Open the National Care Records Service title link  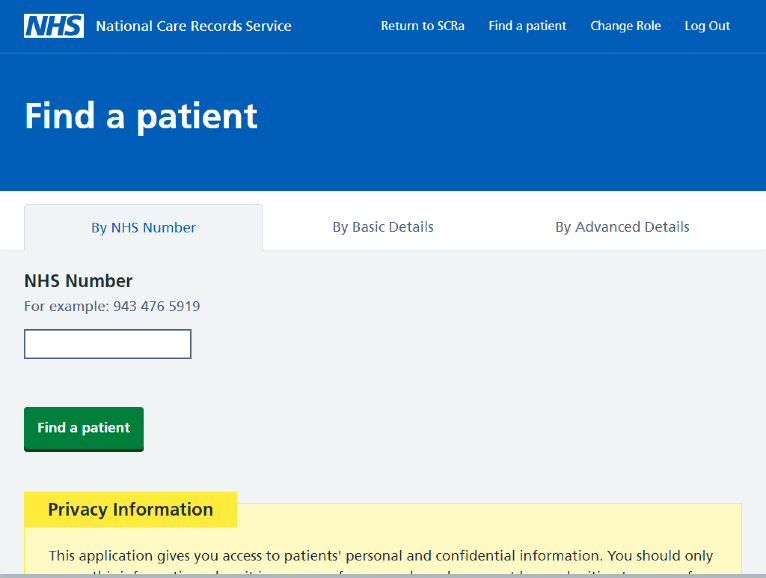(x=193, y=26)
